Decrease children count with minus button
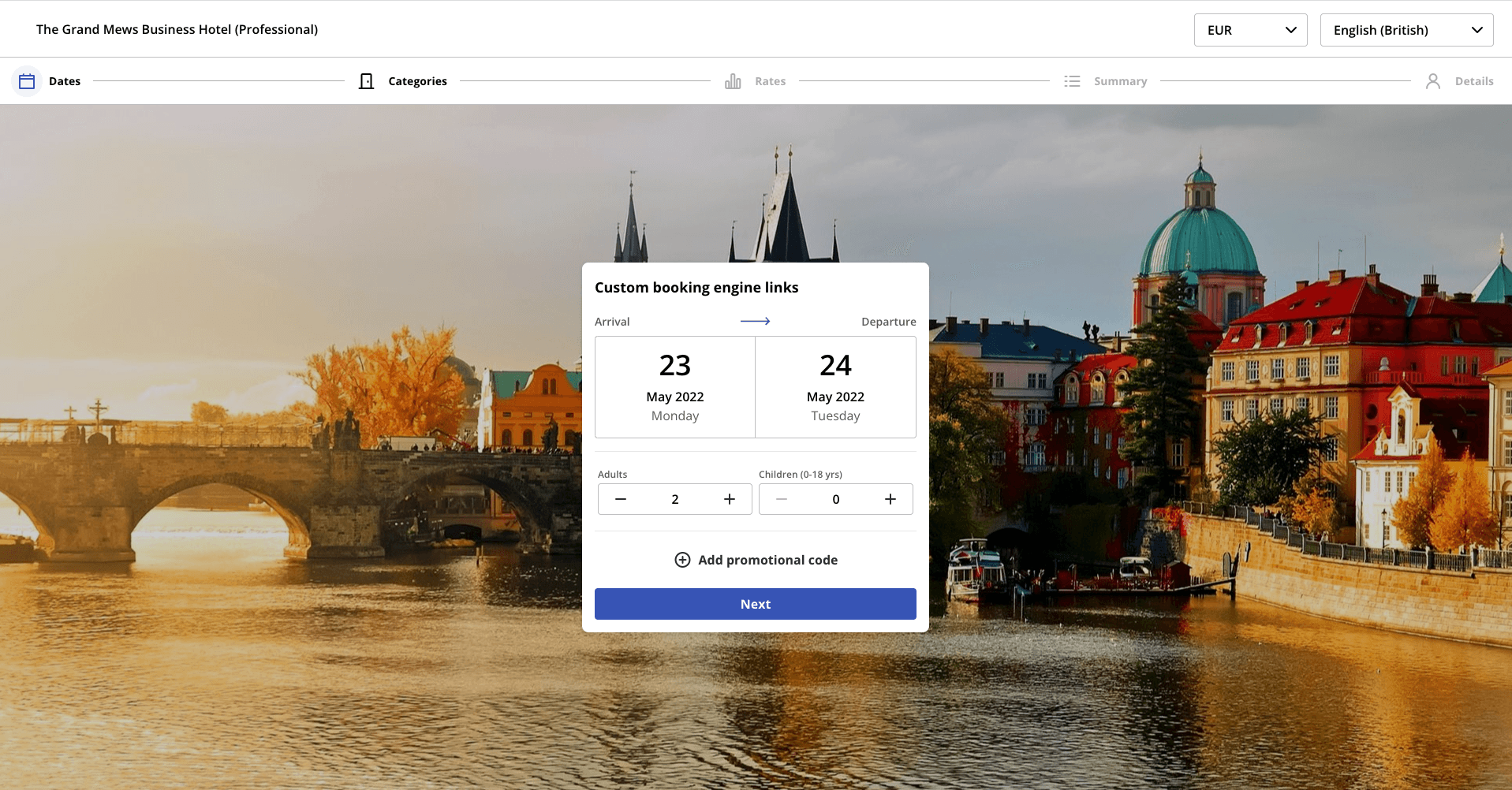This screenshot has height=790, width=1512. [x=782, y=499]
